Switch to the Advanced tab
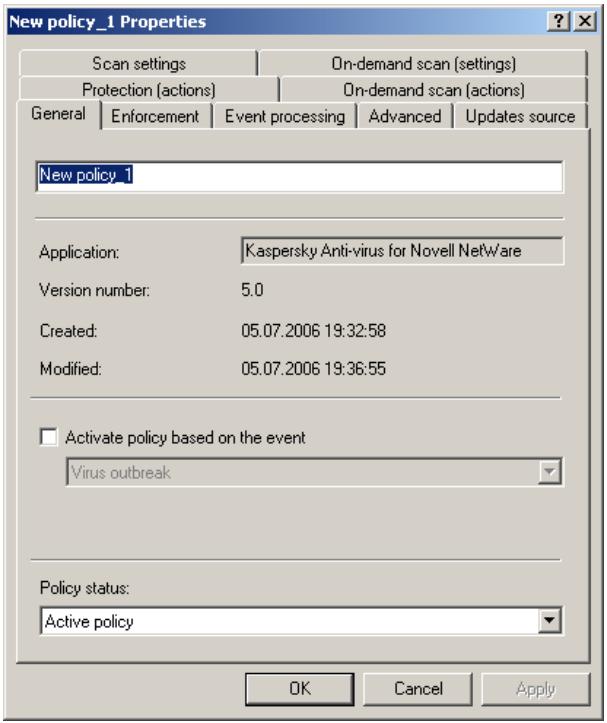The width and height of the screenshot is (607, 723). click(x=405, y=116)
